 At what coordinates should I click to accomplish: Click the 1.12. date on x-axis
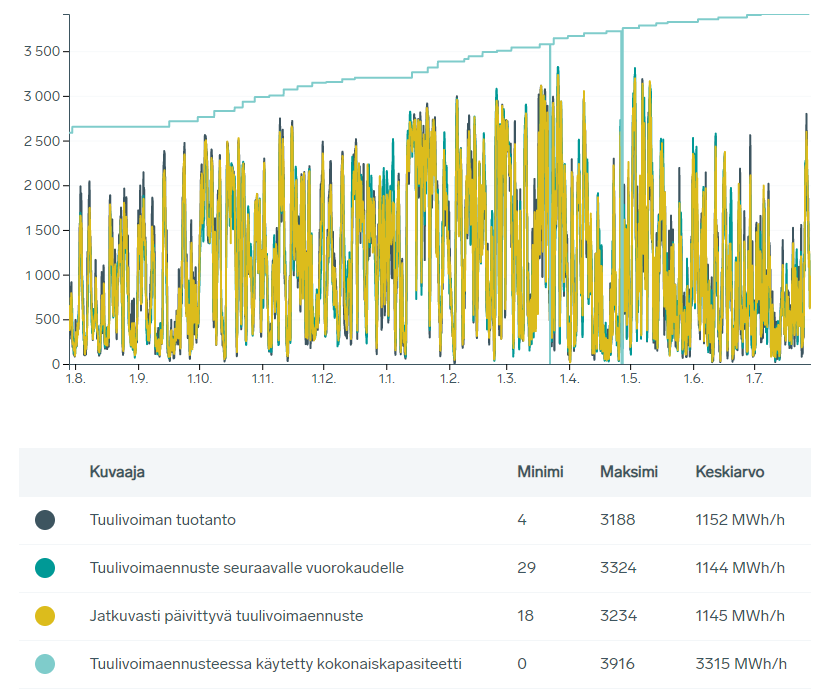tap(323, 380)
